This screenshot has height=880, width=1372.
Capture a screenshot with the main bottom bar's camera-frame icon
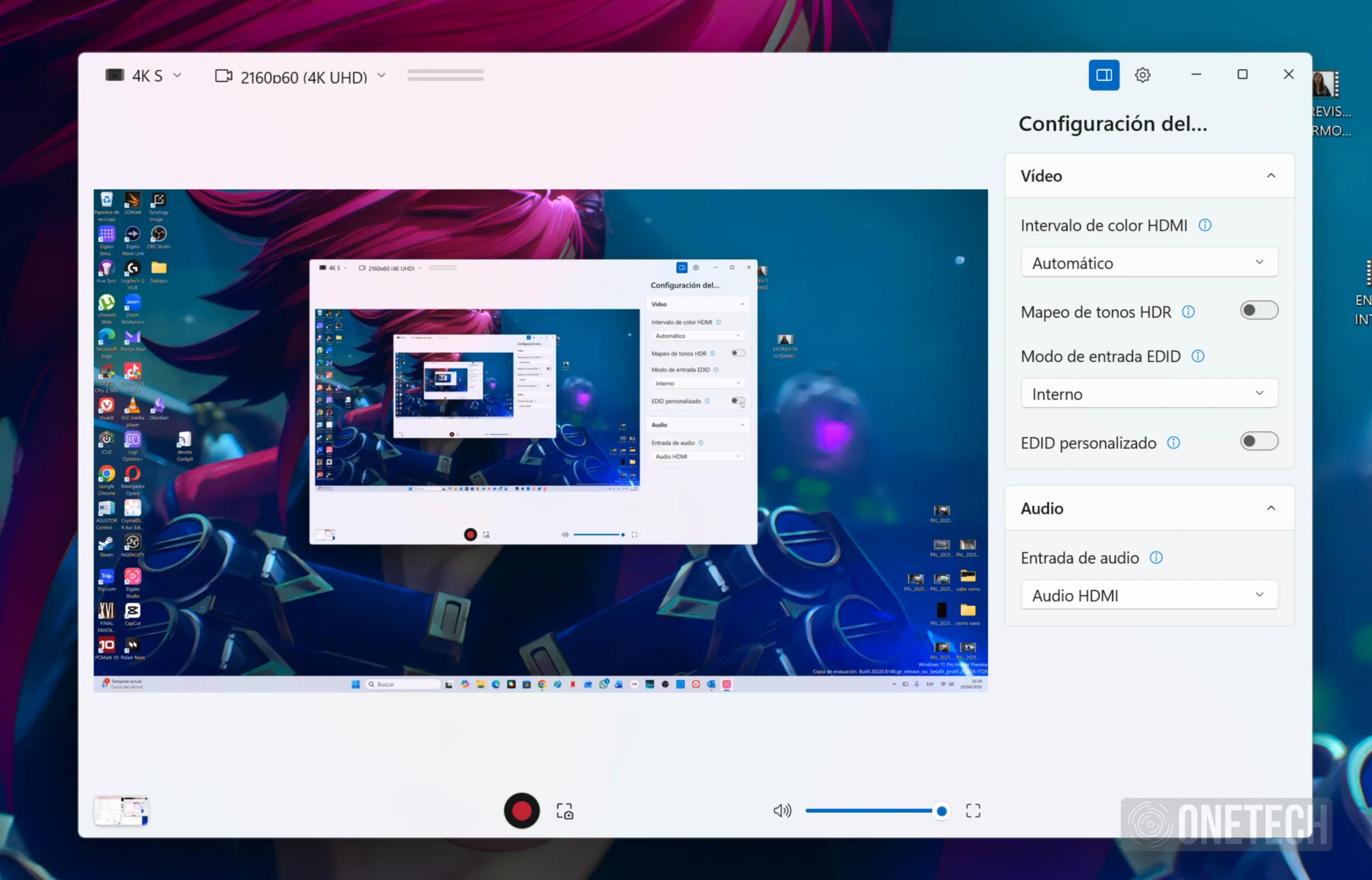click(565, 811)
